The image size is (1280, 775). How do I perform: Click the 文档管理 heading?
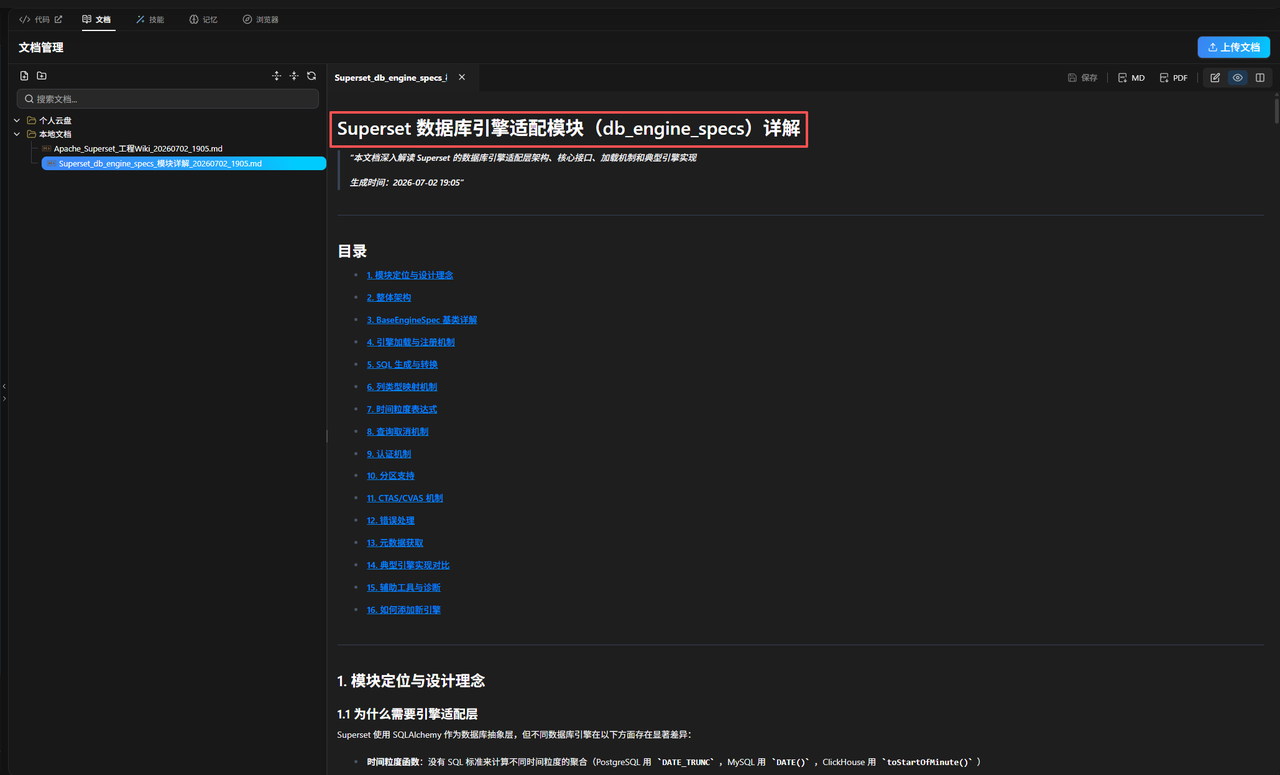[x=41, y=47]
